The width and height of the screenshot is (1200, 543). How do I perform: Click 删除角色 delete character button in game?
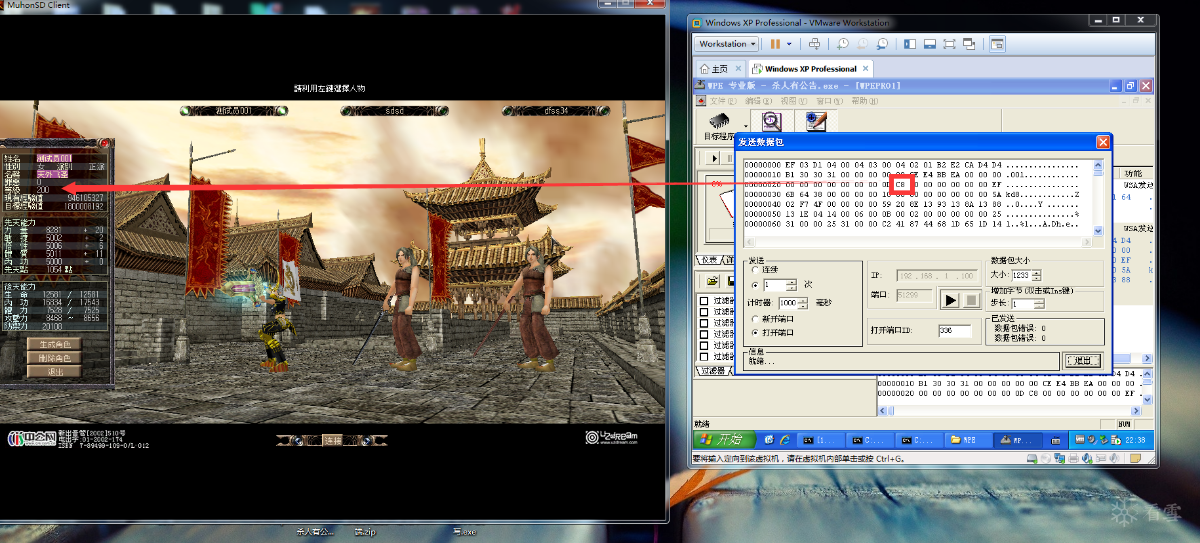pyautogui.click(x=53, y=357)
